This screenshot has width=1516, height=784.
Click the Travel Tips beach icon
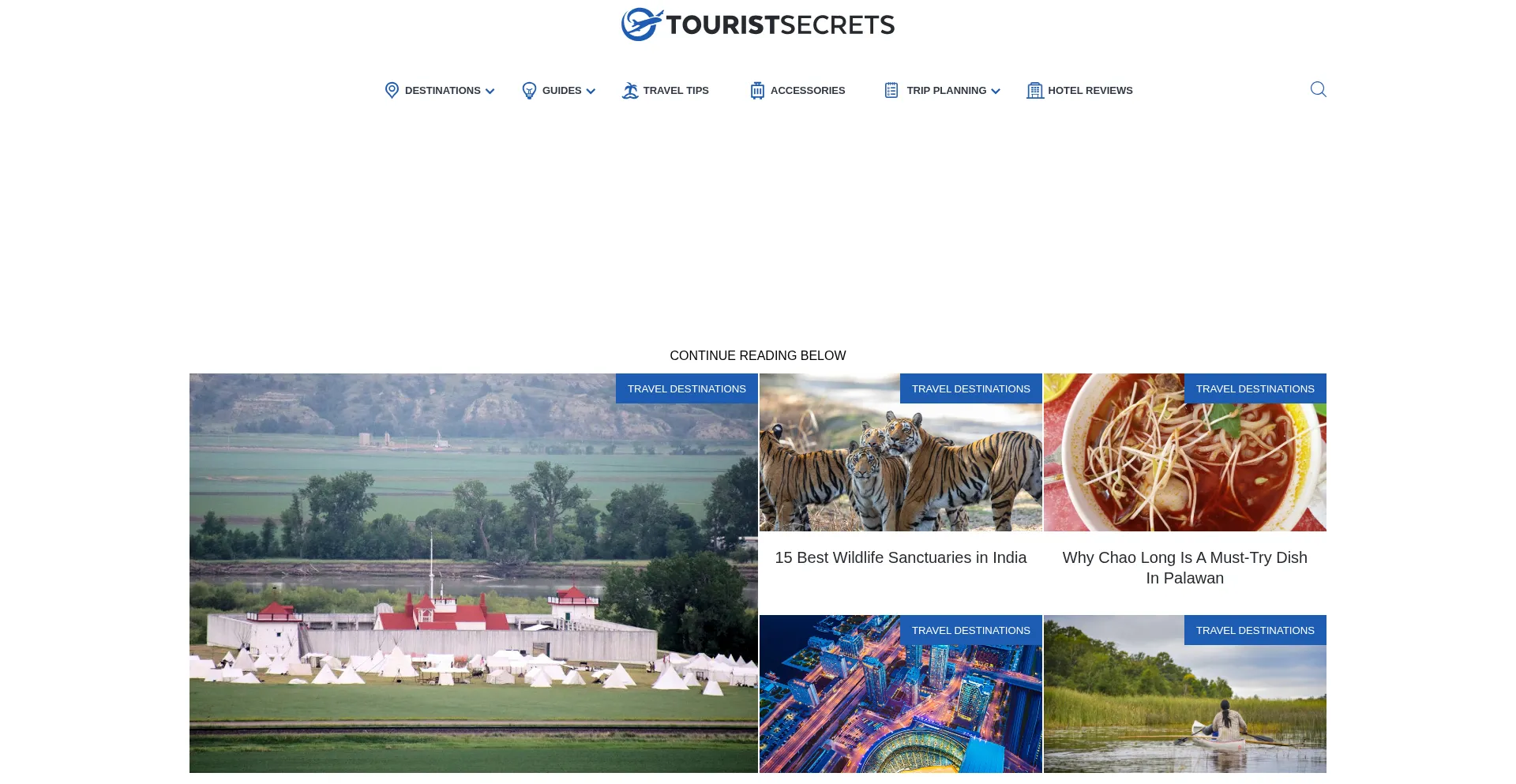click(x=630, y=91)
